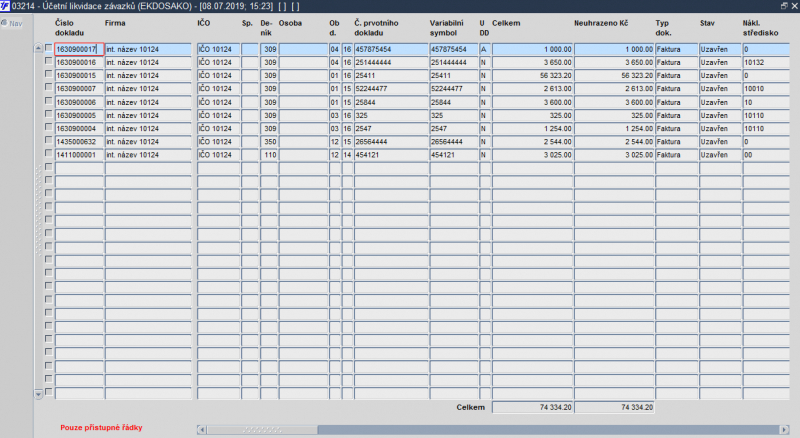Click Stav Uzavřen in row 1630900016

click(x=720, y=62)
